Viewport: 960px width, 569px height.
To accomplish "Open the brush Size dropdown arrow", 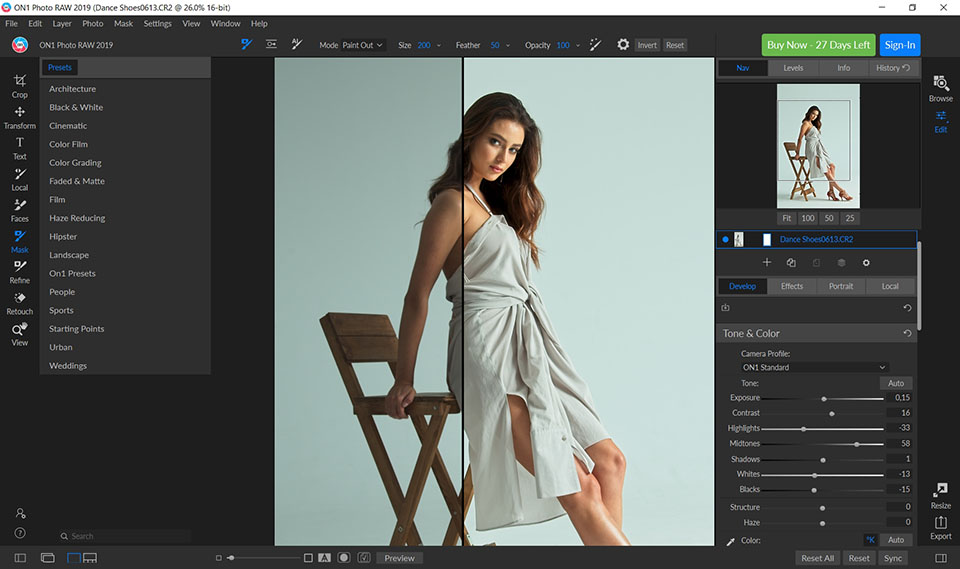I will coord(438,45).
